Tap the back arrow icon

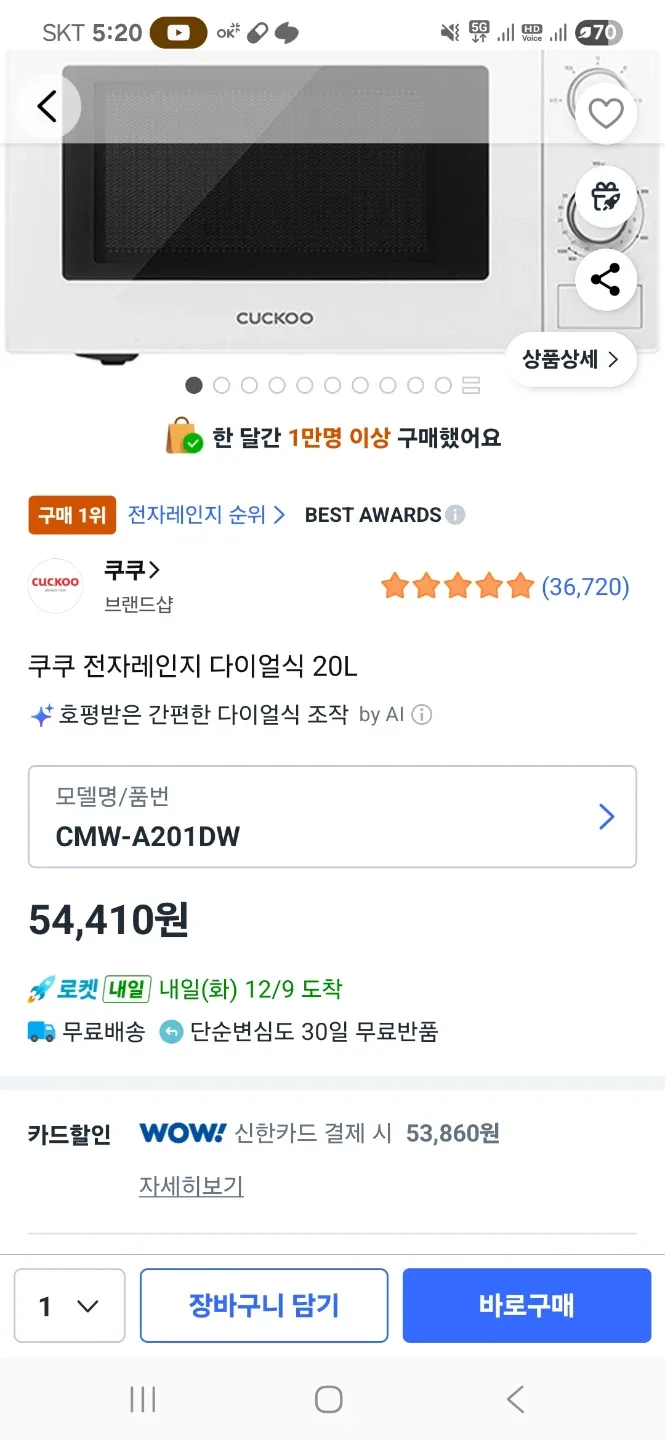coord(46,106)
